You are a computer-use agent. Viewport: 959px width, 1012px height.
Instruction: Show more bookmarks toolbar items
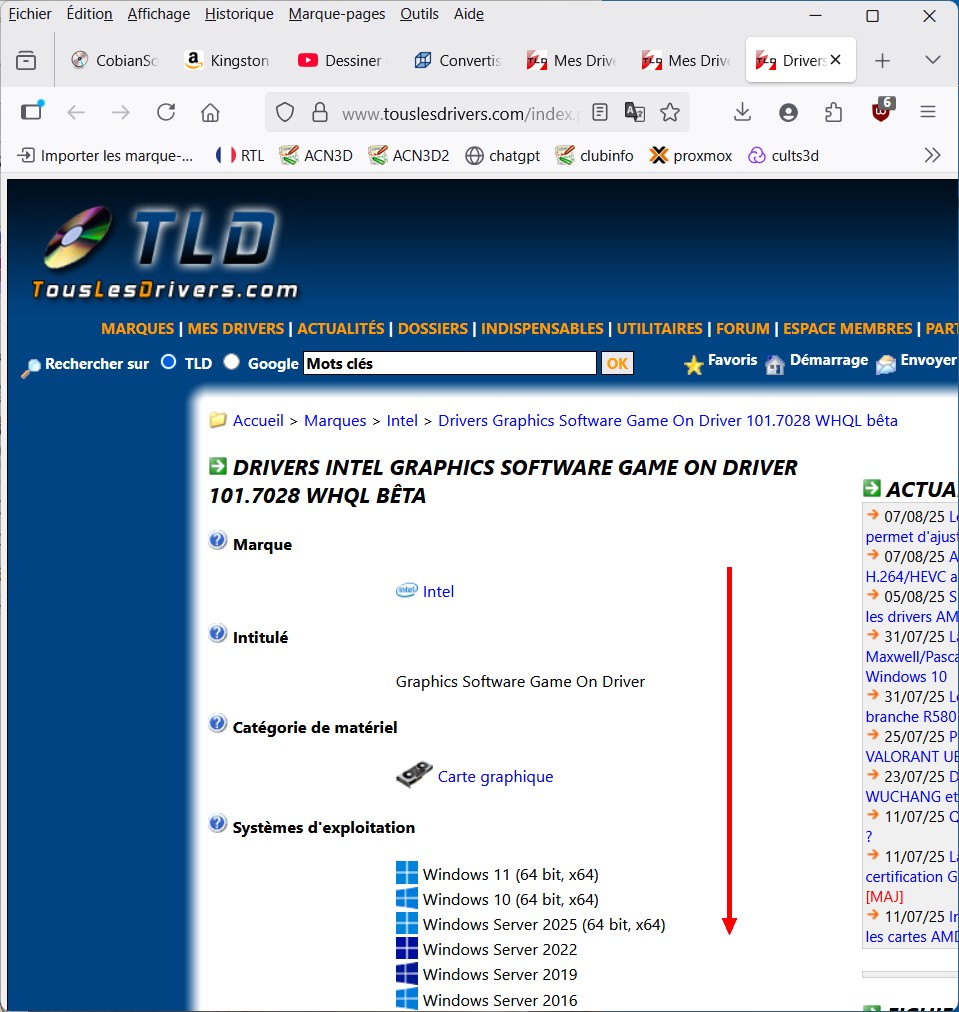pos(932,155)
